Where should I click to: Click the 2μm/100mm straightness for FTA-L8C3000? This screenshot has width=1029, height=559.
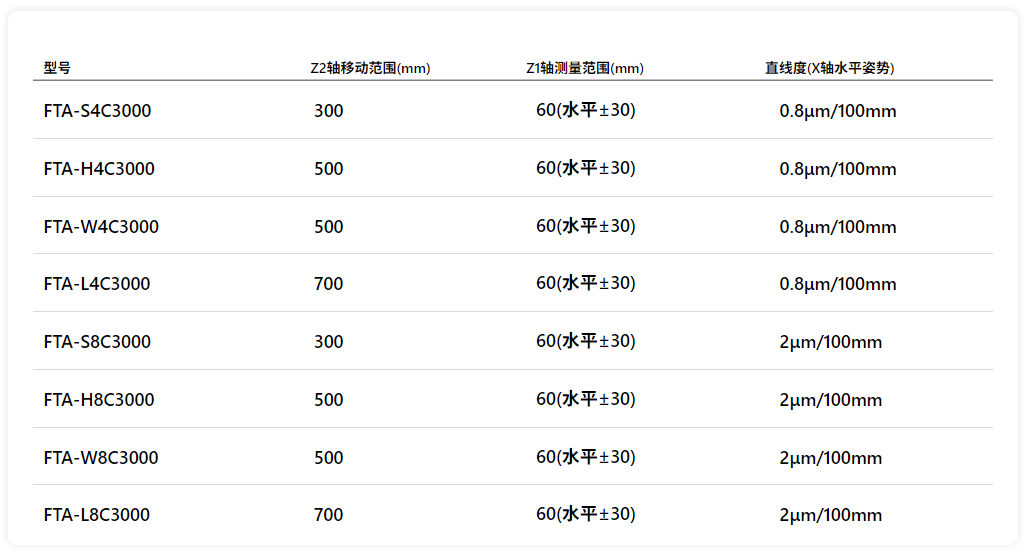click(830, 515)
